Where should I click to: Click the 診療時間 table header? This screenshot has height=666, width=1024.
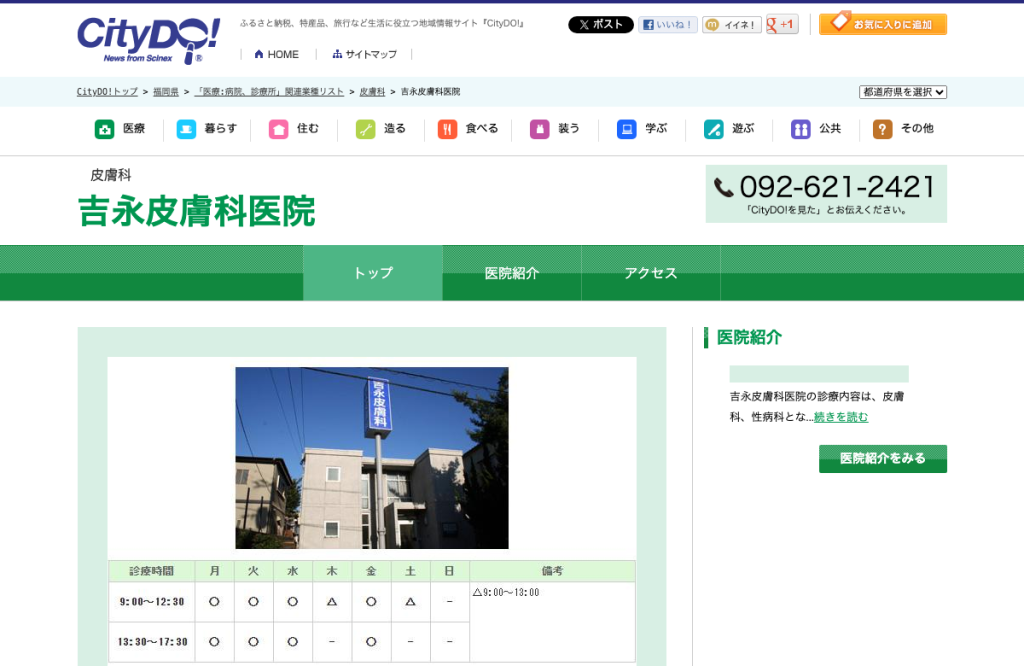(x=152, y=571)
